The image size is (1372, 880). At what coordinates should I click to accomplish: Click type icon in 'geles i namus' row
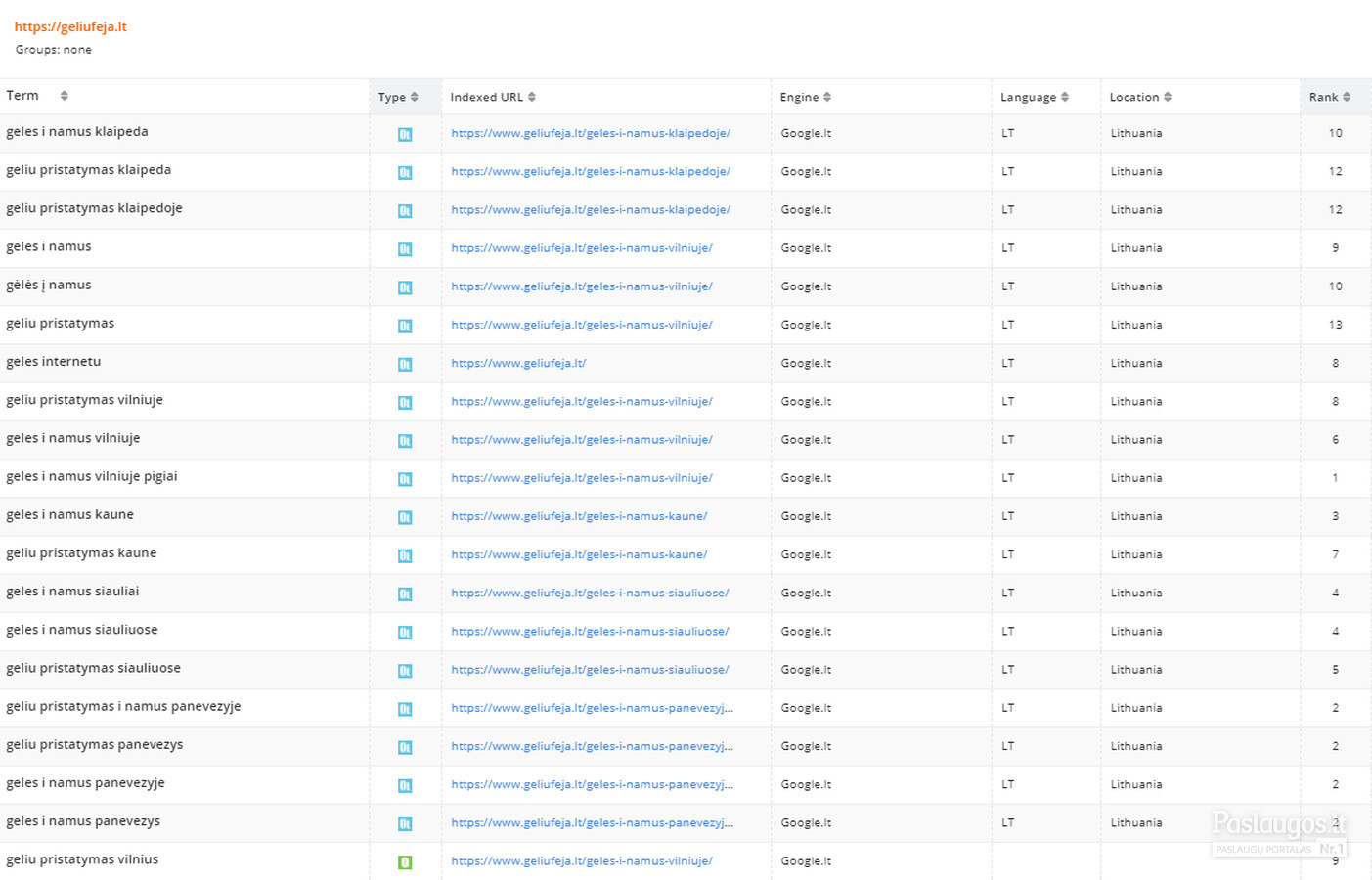[x=405, y=248]
